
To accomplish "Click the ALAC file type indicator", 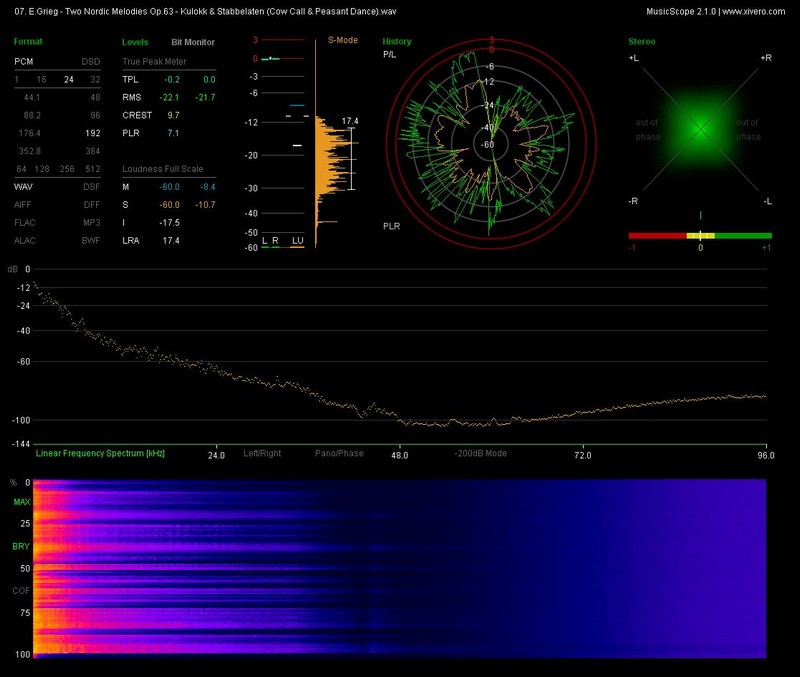I will tap(25, 240).
